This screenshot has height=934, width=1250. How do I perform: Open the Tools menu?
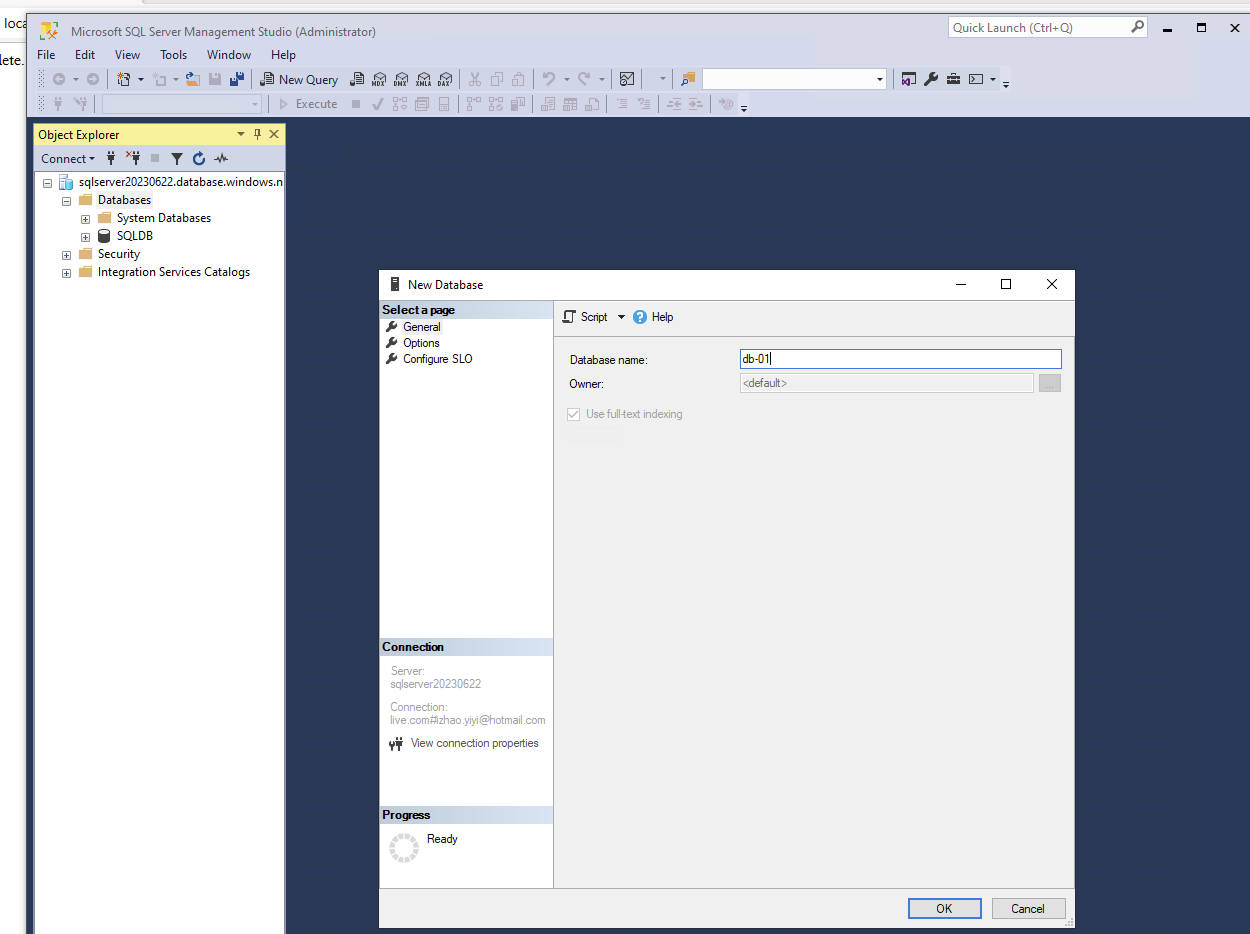174,55
